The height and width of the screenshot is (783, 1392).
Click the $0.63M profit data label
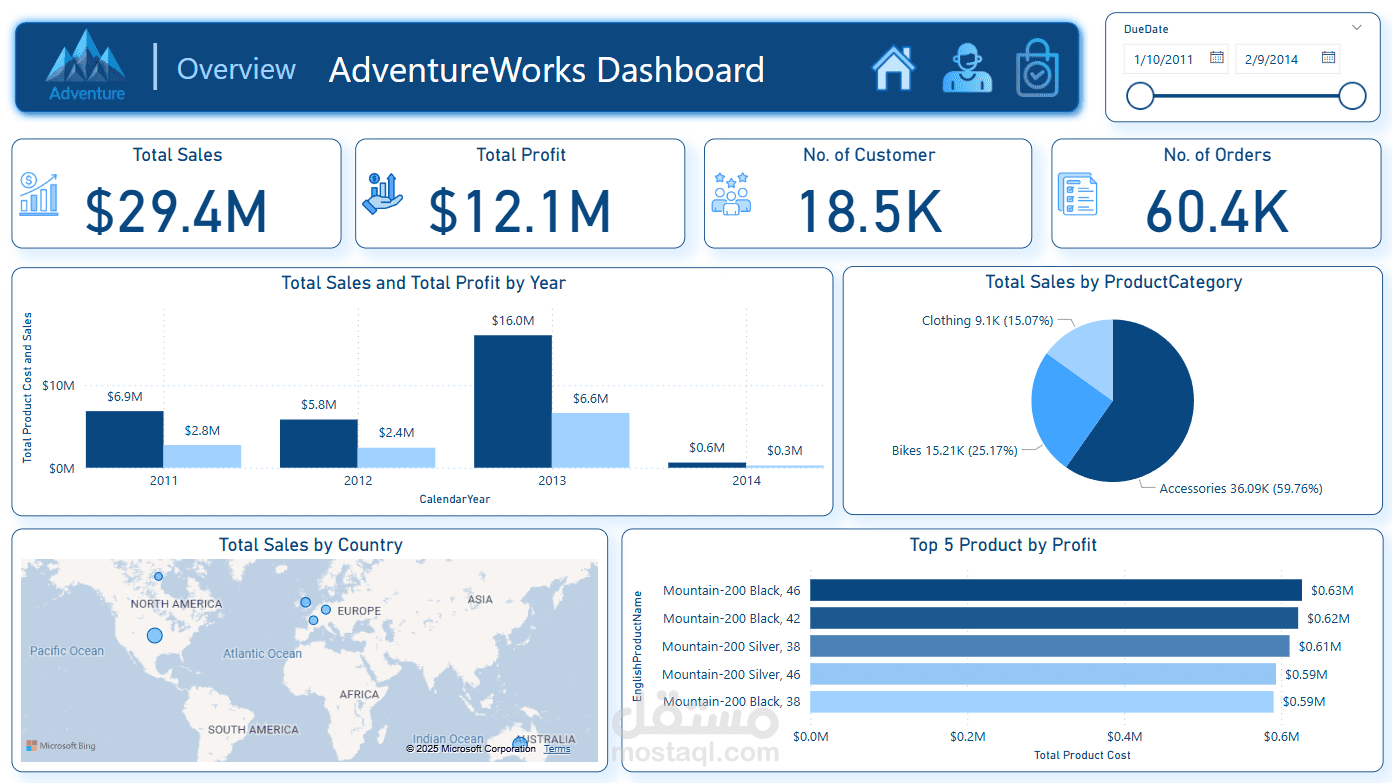coord(1331,591)
